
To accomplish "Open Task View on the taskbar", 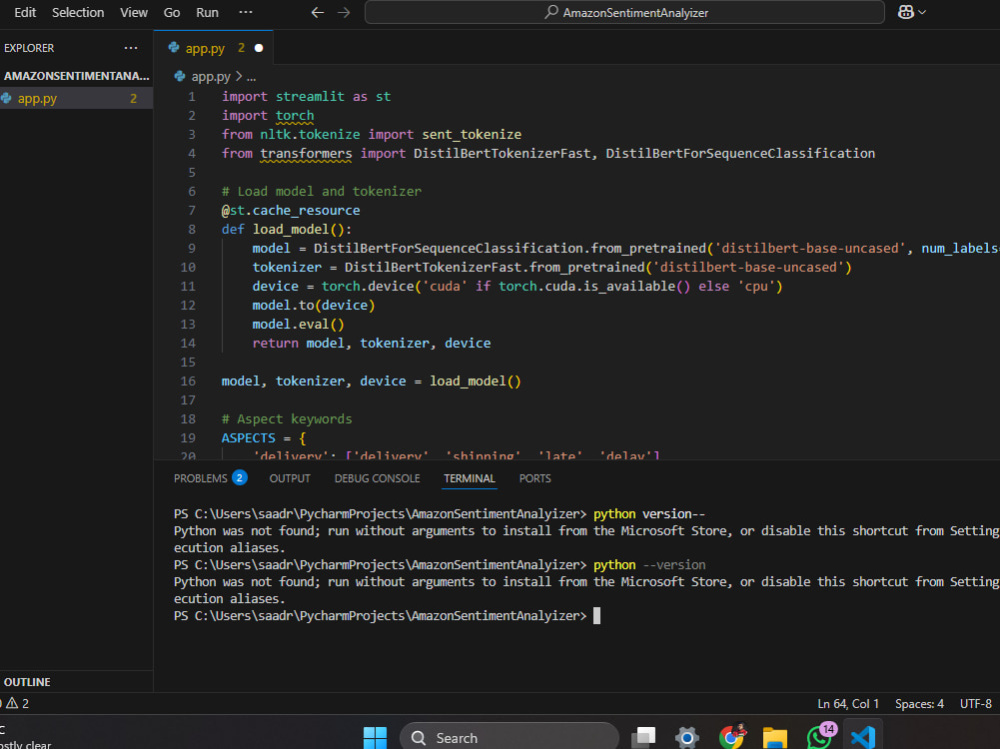I will [x=643, y=737].
